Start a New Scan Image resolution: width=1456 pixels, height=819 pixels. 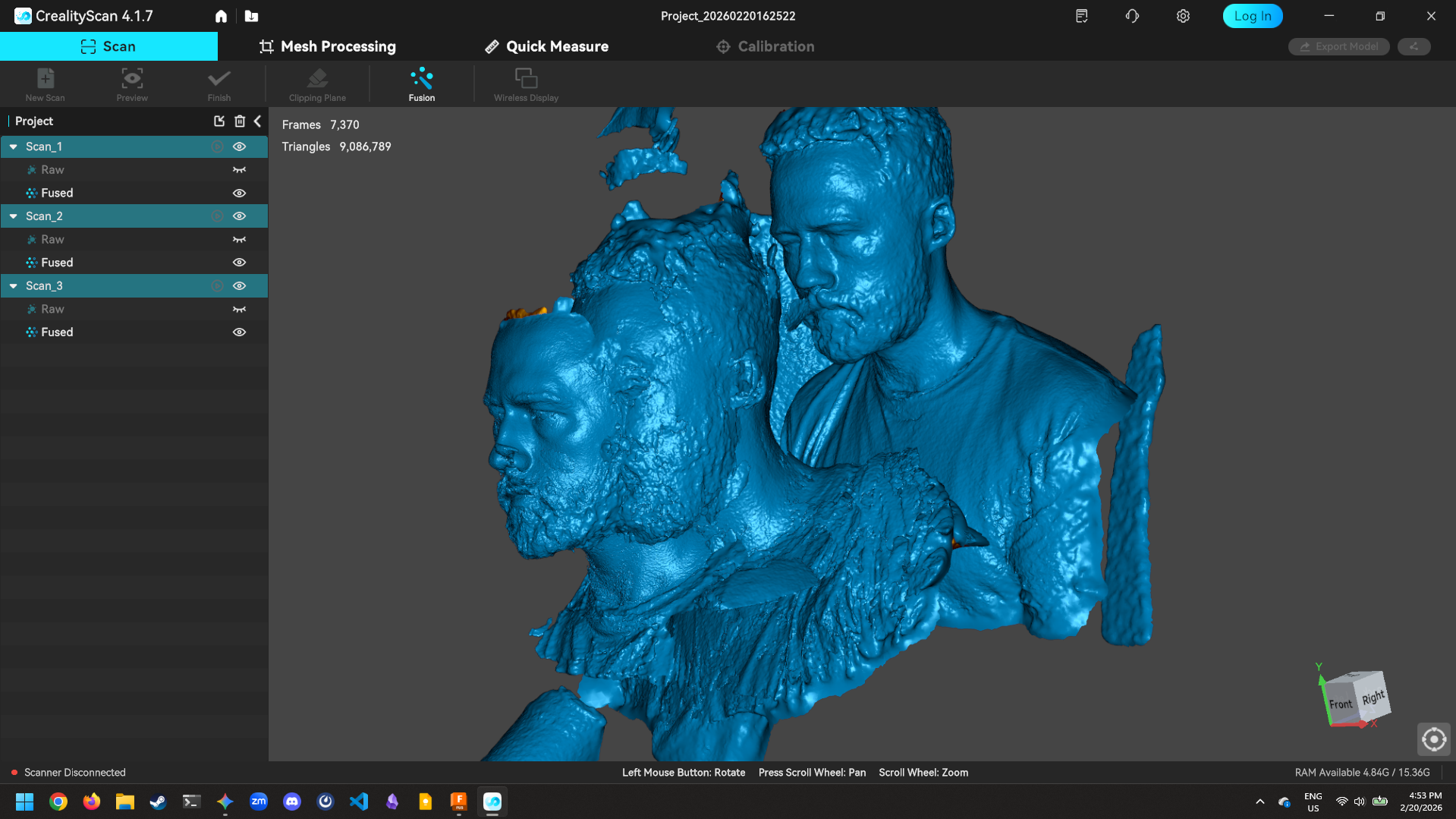(x=45, y=83)
